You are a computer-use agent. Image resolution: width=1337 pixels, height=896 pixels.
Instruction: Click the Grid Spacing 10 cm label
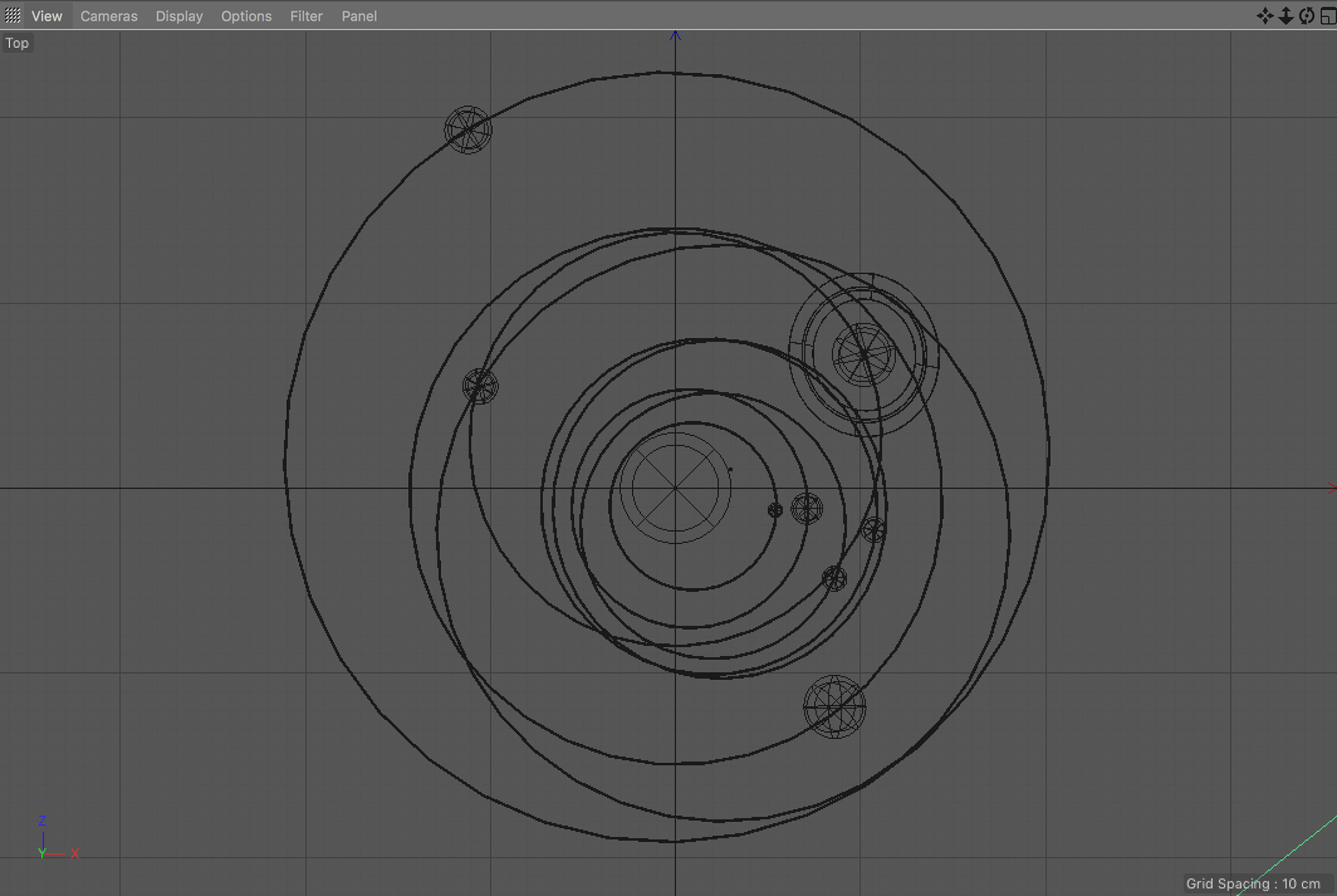coord(1253,883)
